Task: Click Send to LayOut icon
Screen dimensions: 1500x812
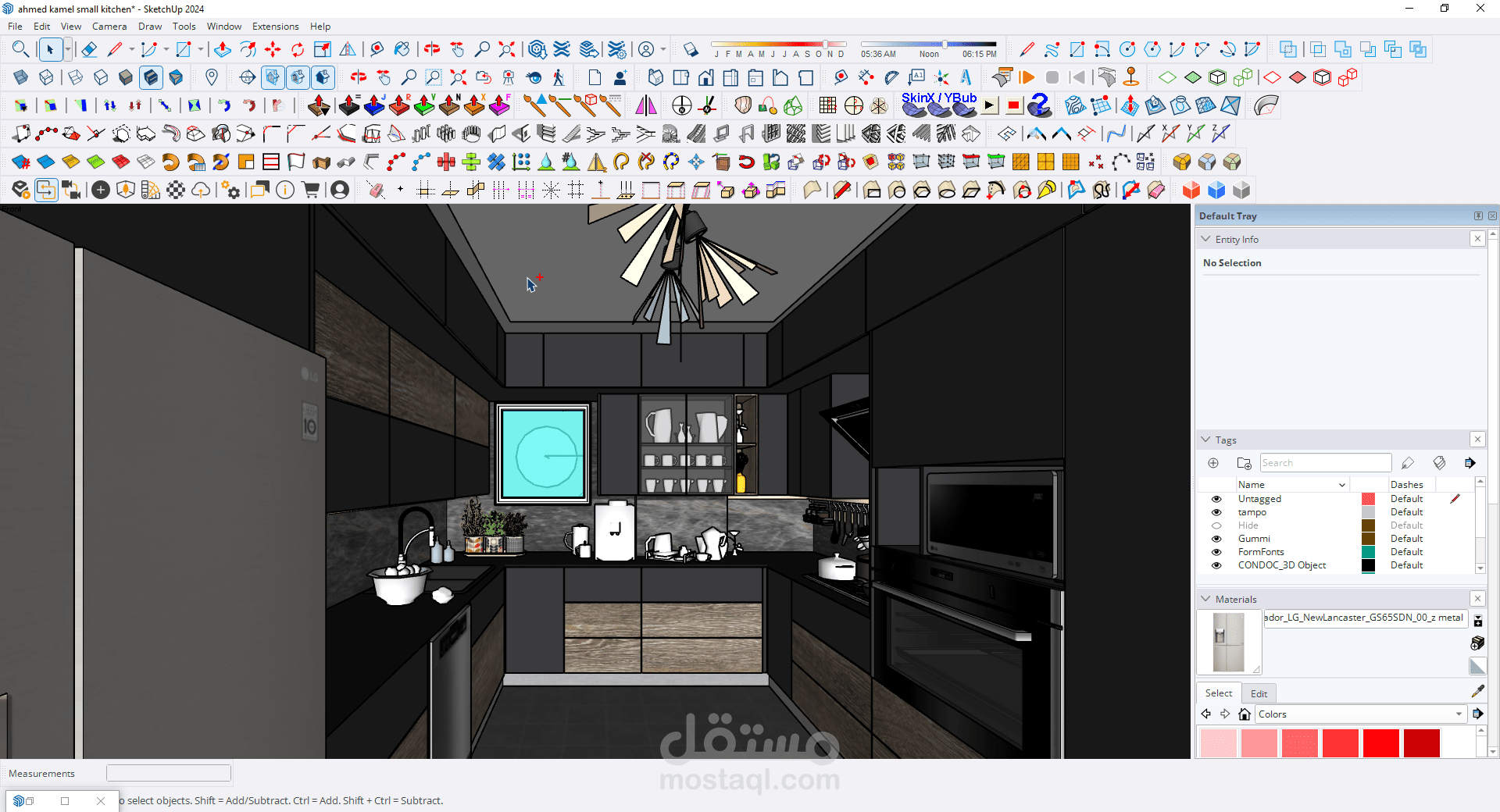Action: [x=589, y=50]
